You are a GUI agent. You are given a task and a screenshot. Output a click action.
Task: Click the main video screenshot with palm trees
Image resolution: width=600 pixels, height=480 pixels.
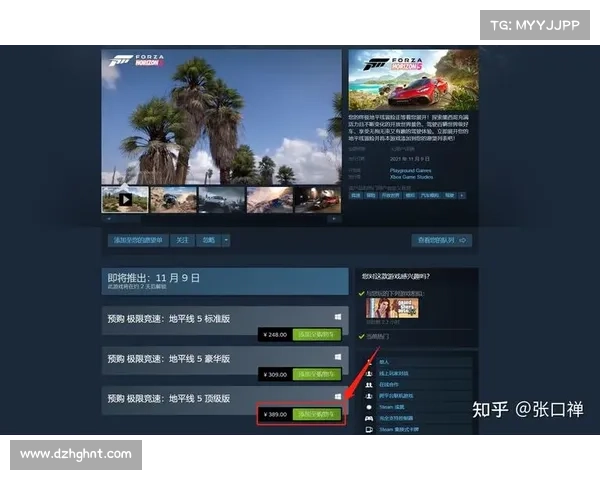pyautogui.click(x=222, y=117)
